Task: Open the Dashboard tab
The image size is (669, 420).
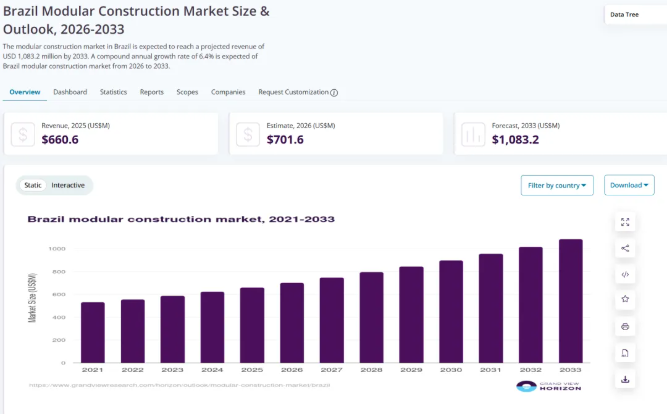Action: point(70,92)
